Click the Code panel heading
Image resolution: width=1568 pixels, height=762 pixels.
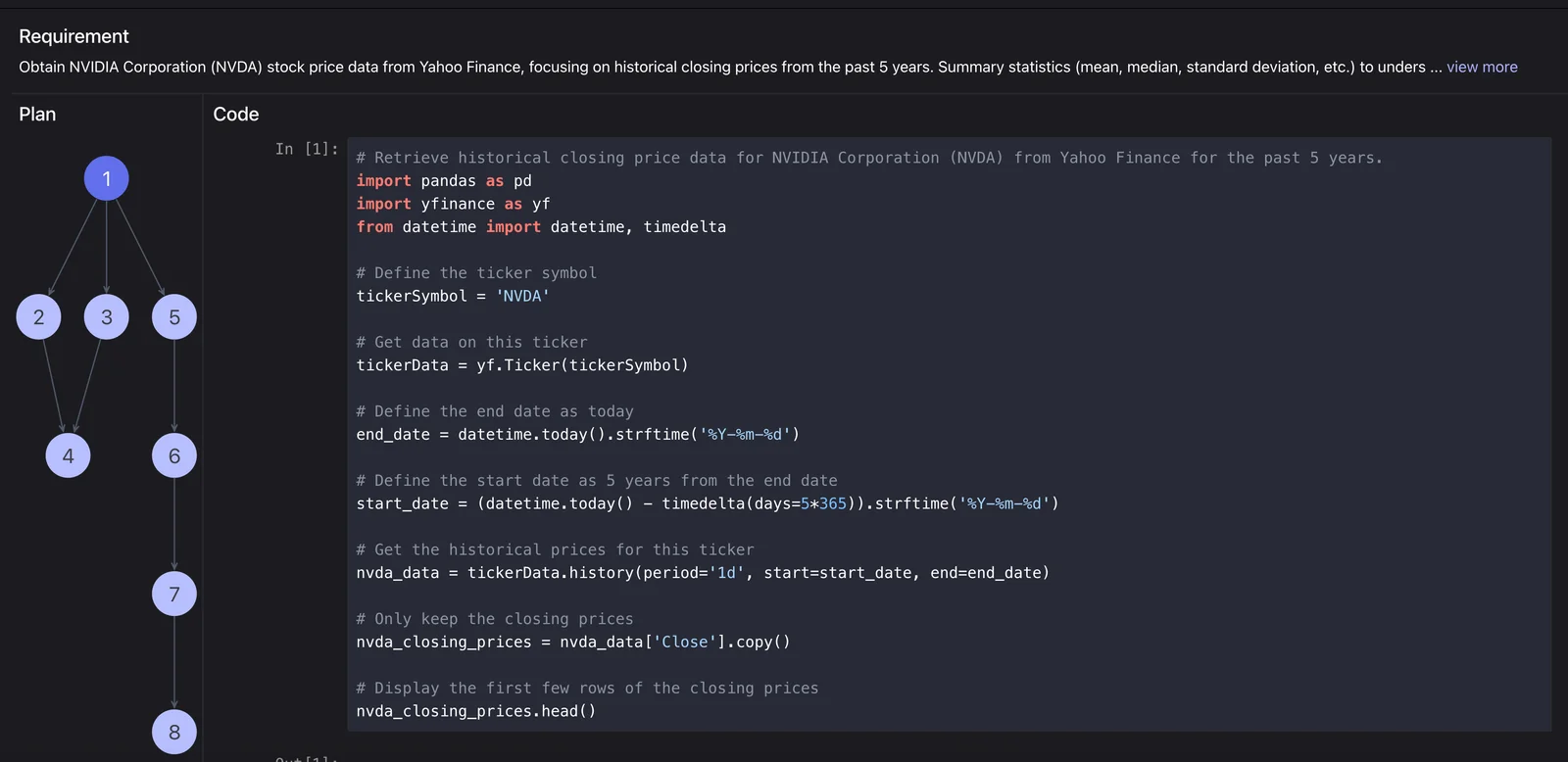pos(236,115)
